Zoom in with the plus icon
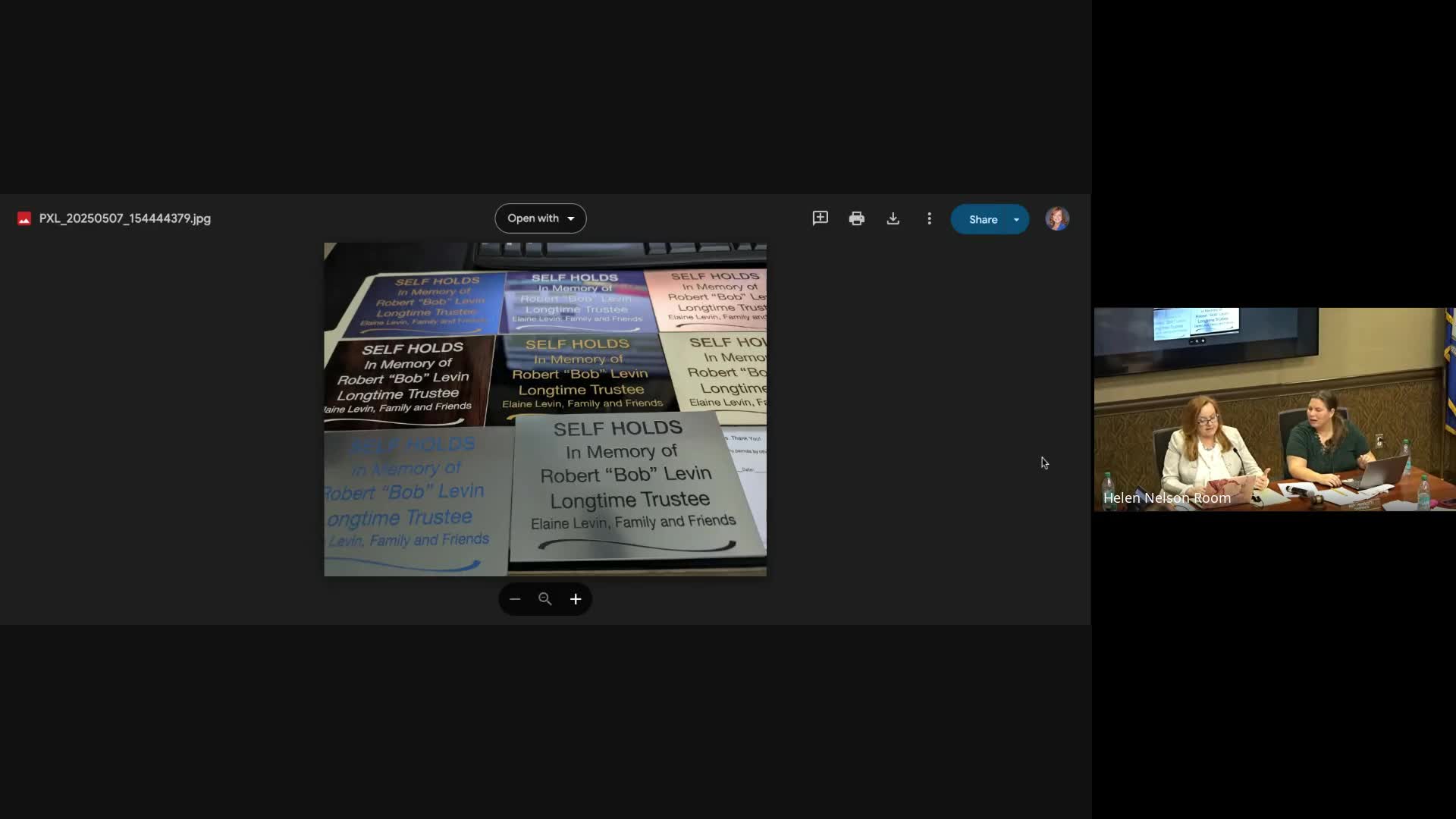 [x=576, y=599]
